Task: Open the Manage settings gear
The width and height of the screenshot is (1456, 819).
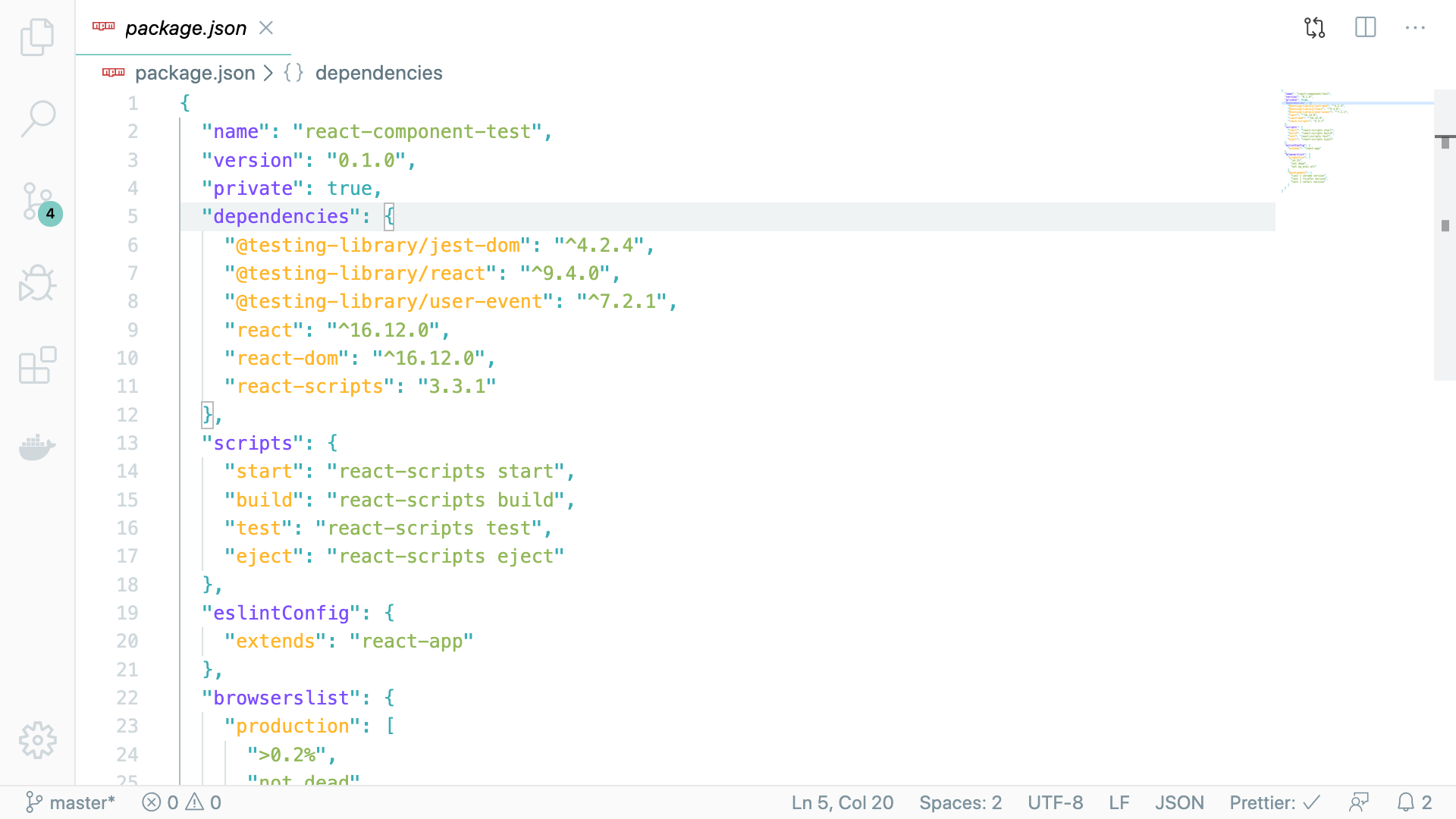Action: [36, 739]
